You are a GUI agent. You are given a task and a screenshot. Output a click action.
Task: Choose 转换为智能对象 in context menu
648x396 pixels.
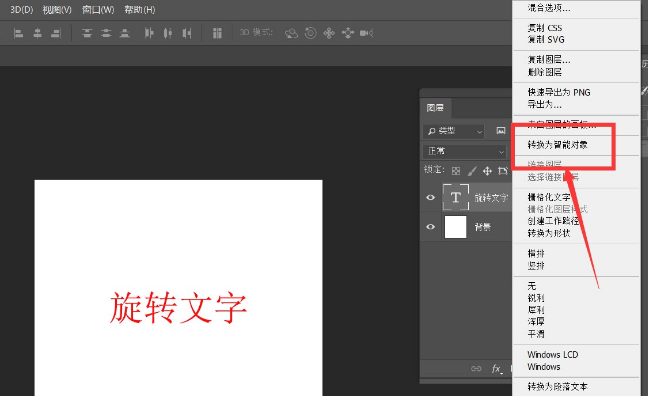point(557,145)
